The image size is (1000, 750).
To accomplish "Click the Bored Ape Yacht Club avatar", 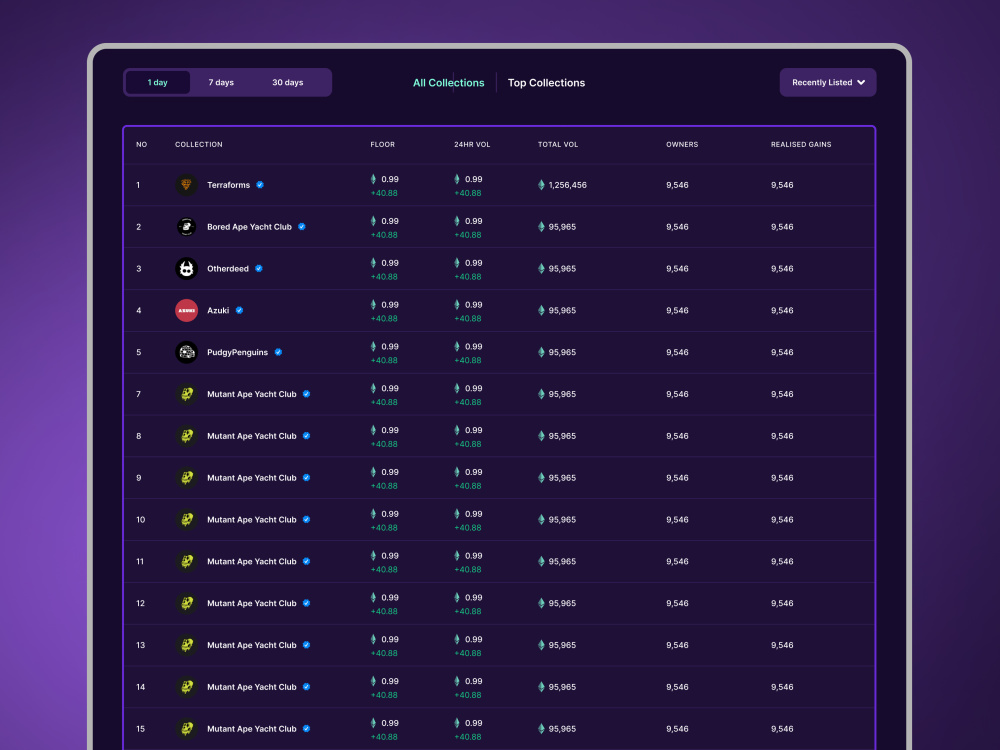I will click(186, 226).
